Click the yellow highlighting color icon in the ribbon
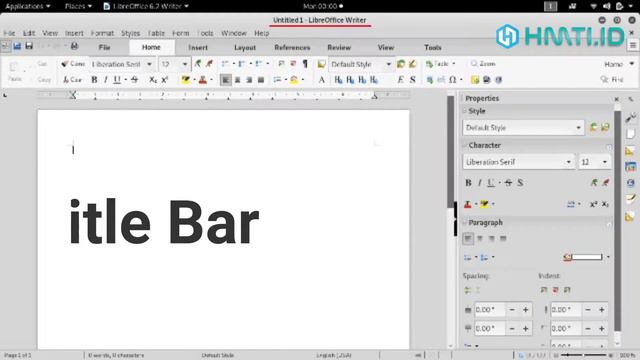Image resolution: width=640 pixels, height=360 pixels. tap(186, 80)
